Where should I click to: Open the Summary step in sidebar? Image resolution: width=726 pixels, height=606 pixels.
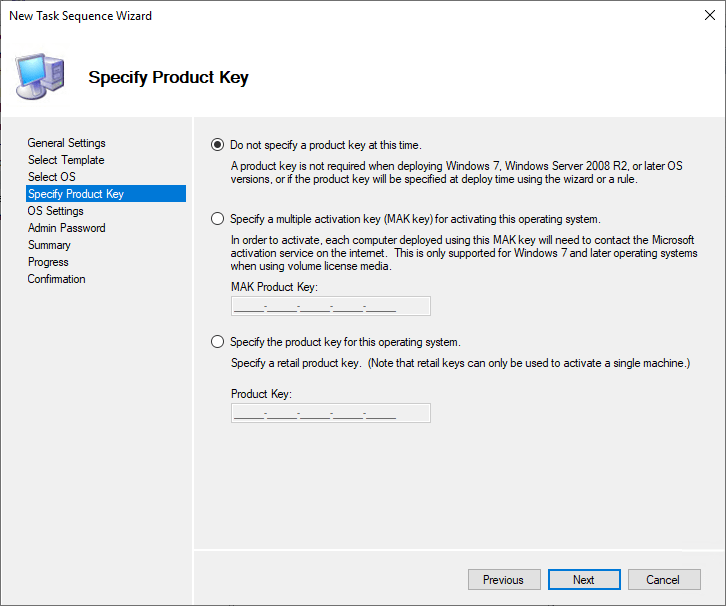pos(49,245)
